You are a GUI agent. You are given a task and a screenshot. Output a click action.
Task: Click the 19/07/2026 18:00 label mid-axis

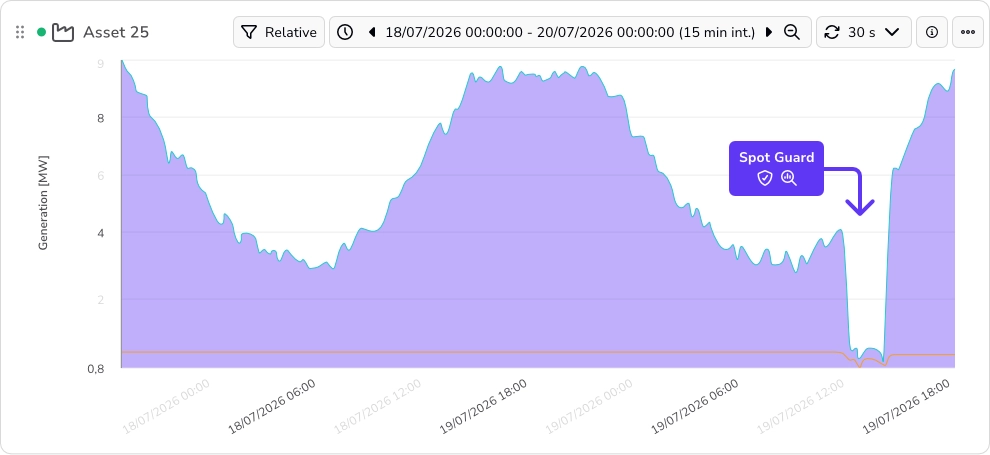point(483,406)
